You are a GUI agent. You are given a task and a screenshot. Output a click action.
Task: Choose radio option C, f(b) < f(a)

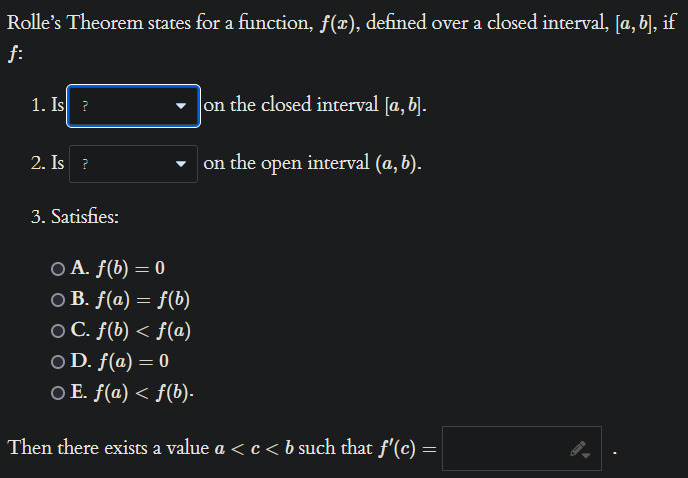(58, 331)
